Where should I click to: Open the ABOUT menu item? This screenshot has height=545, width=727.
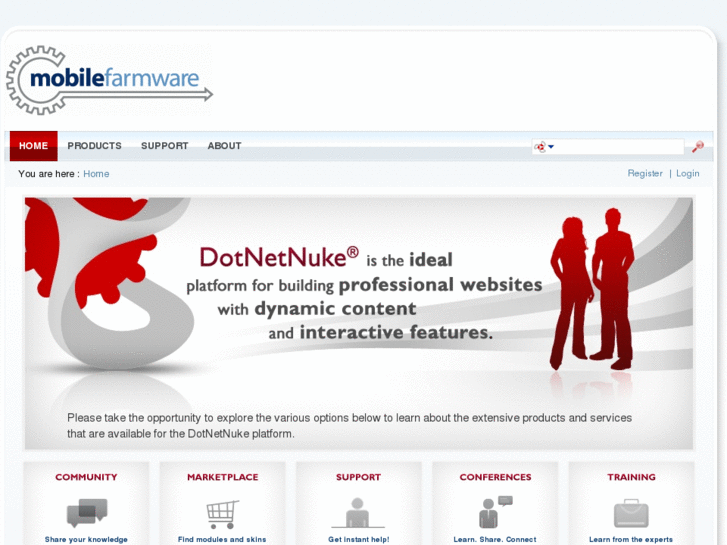click(x=224, y=146)
